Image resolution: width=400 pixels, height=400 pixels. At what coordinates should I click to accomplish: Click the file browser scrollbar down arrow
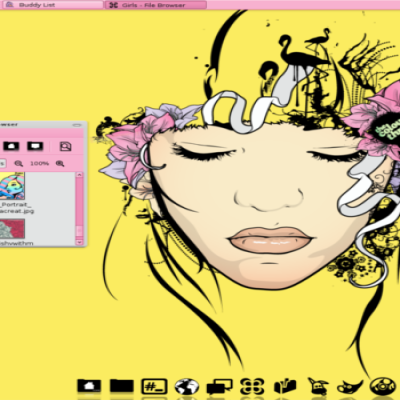click(x=79, y=242)
